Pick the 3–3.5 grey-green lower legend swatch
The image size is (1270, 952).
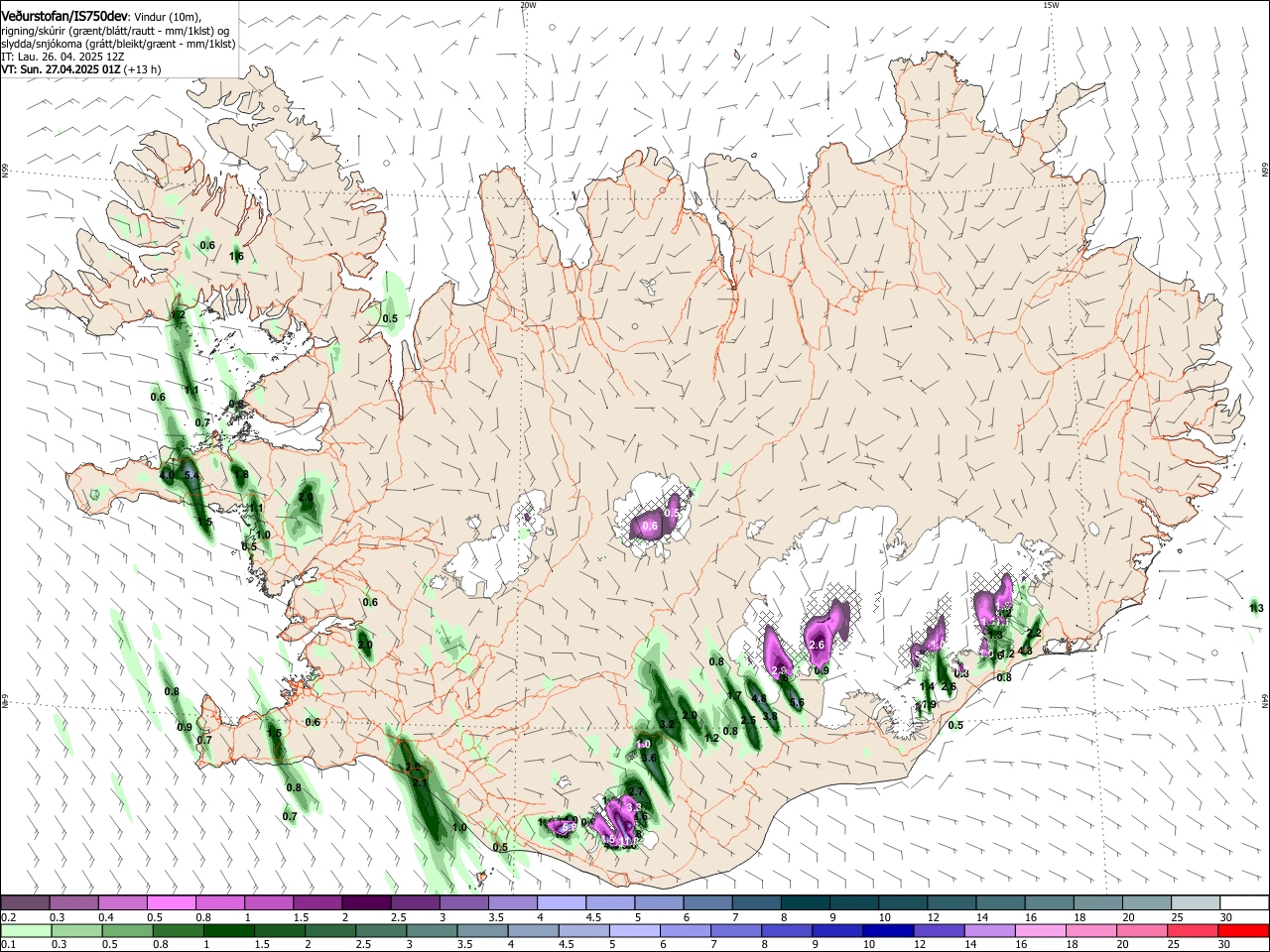tap(432, 931)
